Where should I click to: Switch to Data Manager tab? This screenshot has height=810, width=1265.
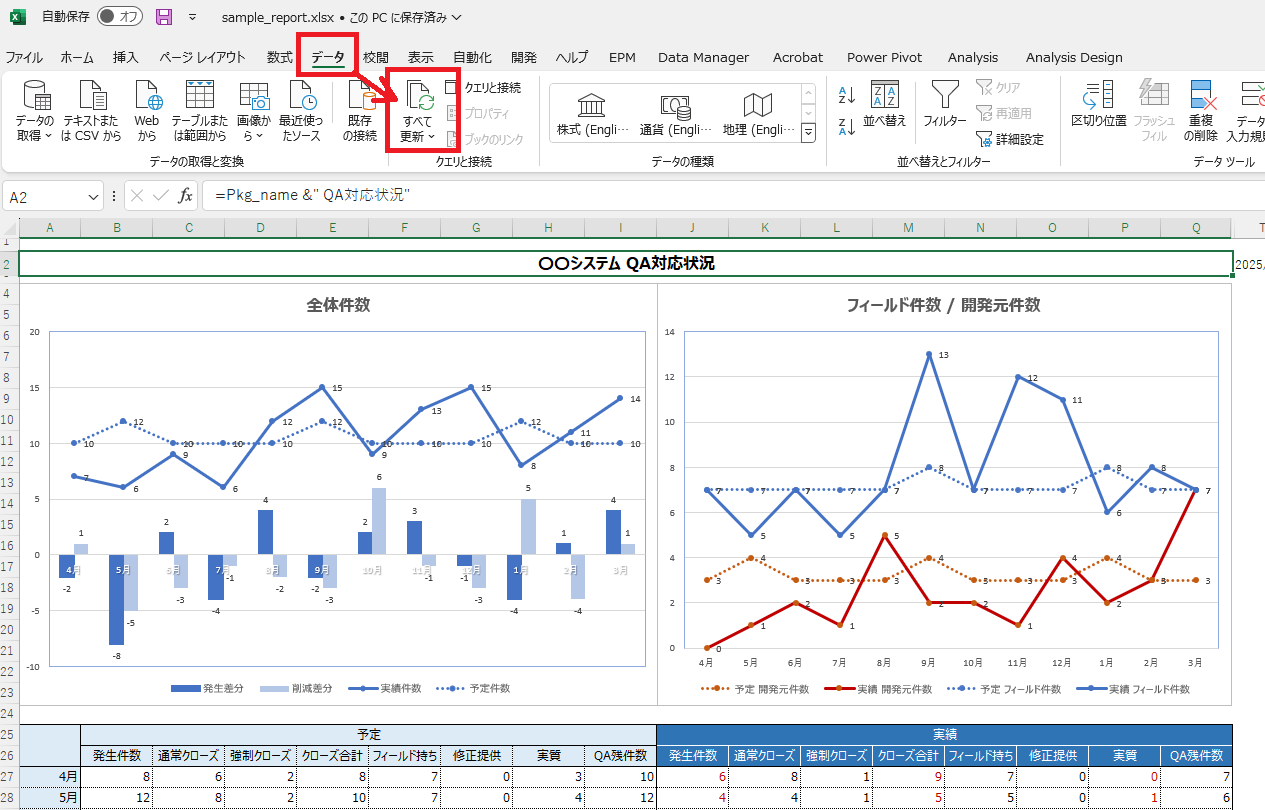click(703, 57)
